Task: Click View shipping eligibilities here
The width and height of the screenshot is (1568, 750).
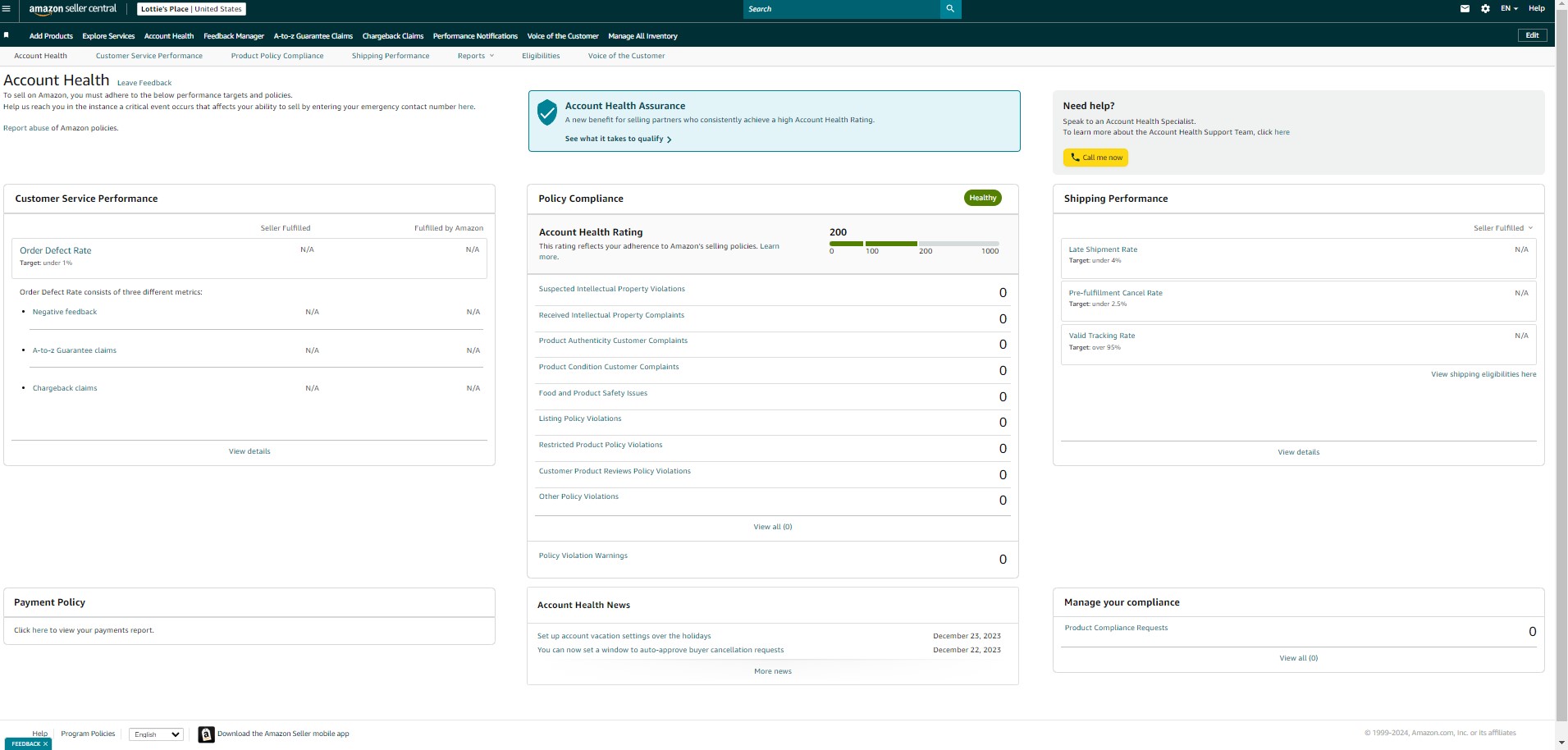Action: tap(1483, 374)
